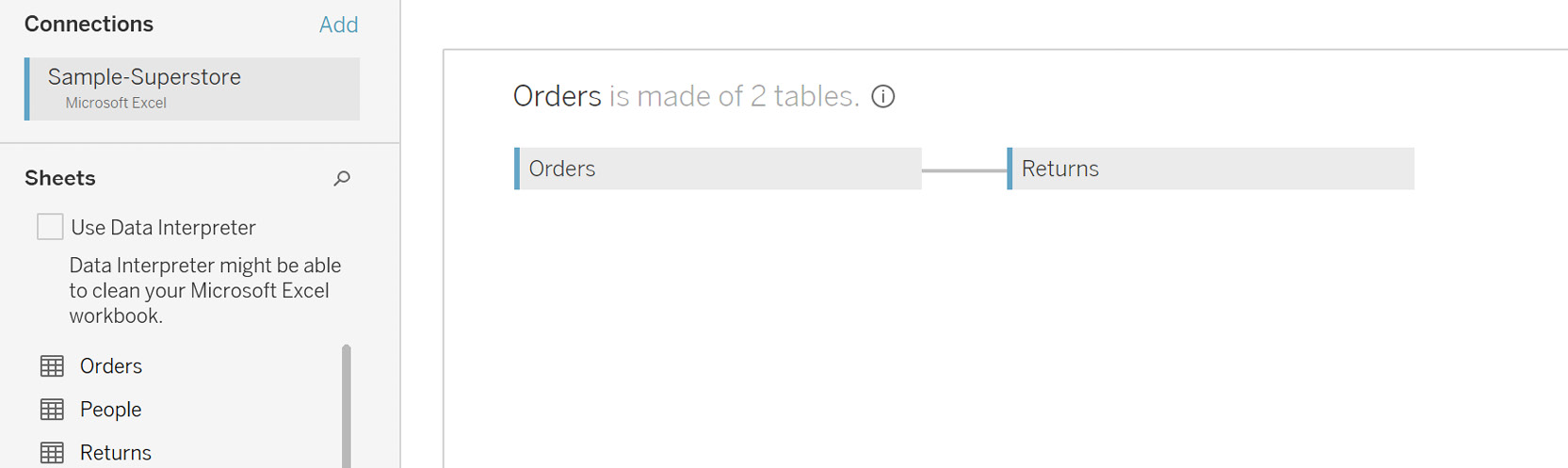This screenshot has width=1568, height=468.
Task: Open the Sheets search magnifier icon
Action: click(342, 178)
